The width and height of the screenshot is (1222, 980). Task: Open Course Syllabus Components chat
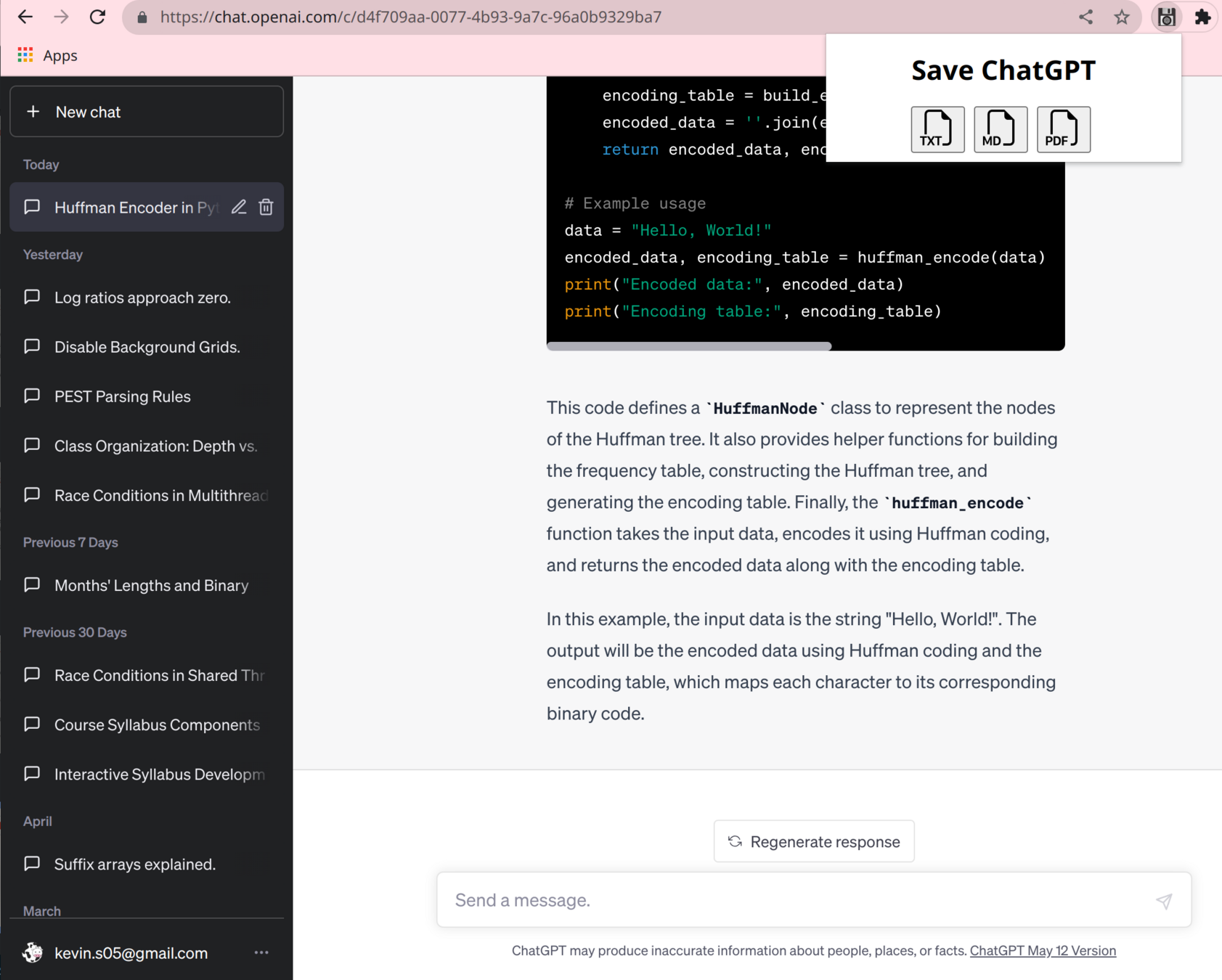(147, 724)
